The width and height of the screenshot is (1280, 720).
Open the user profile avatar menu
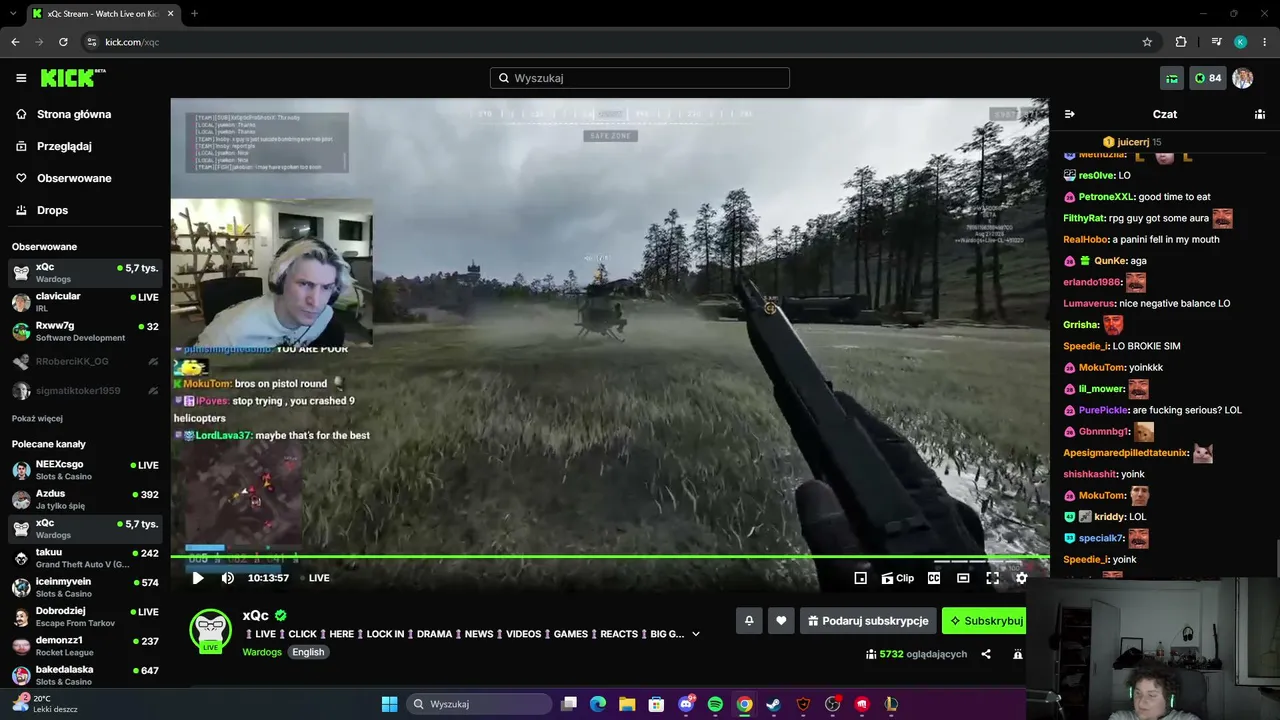[x=1243, y=78]
